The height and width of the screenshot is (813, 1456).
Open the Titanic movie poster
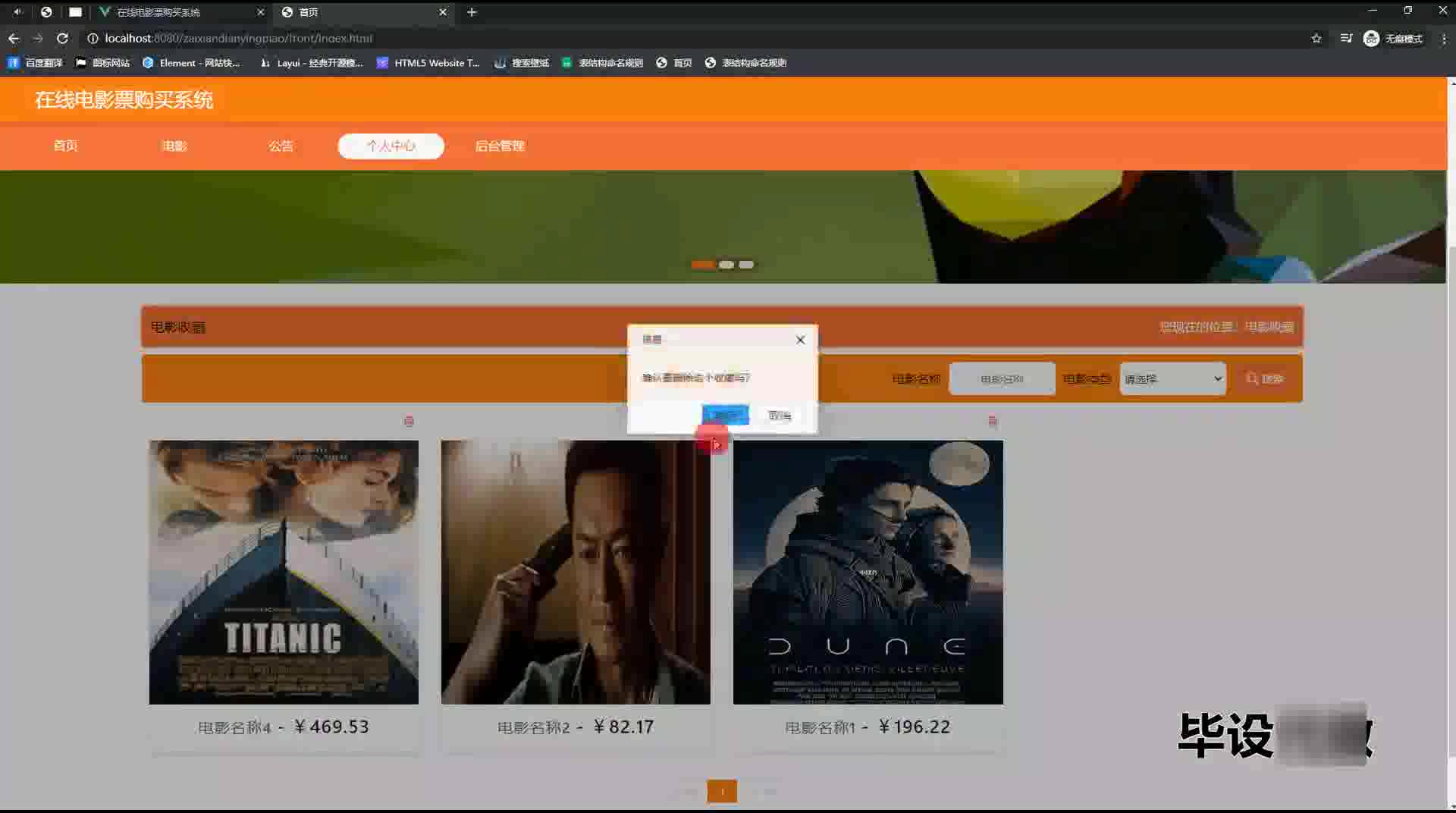pyautogui.click(x=284, y=572)
